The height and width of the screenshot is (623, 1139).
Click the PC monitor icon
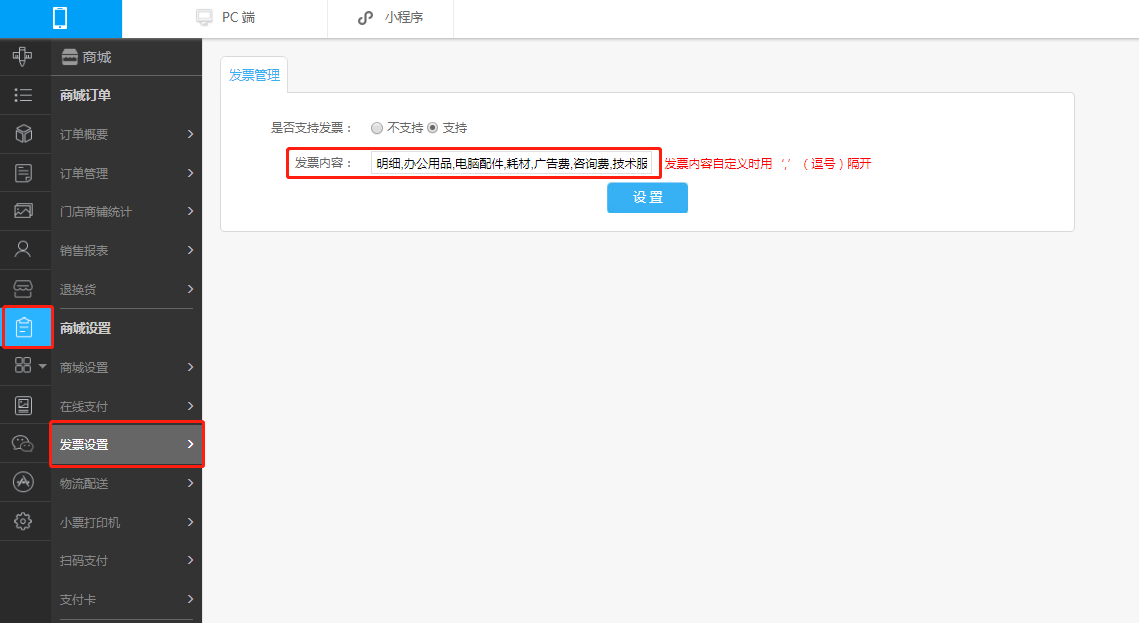(205, 17)
